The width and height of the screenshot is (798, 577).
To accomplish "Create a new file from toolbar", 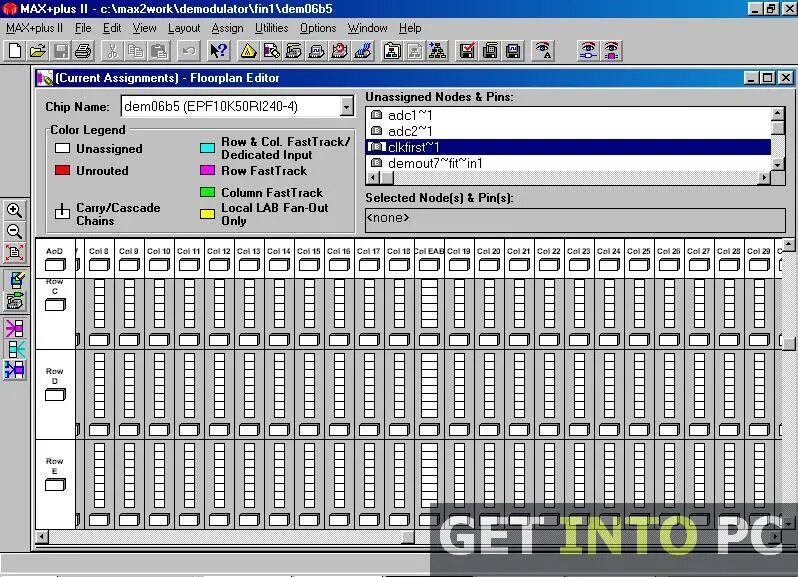I will [x=15, y=51].
